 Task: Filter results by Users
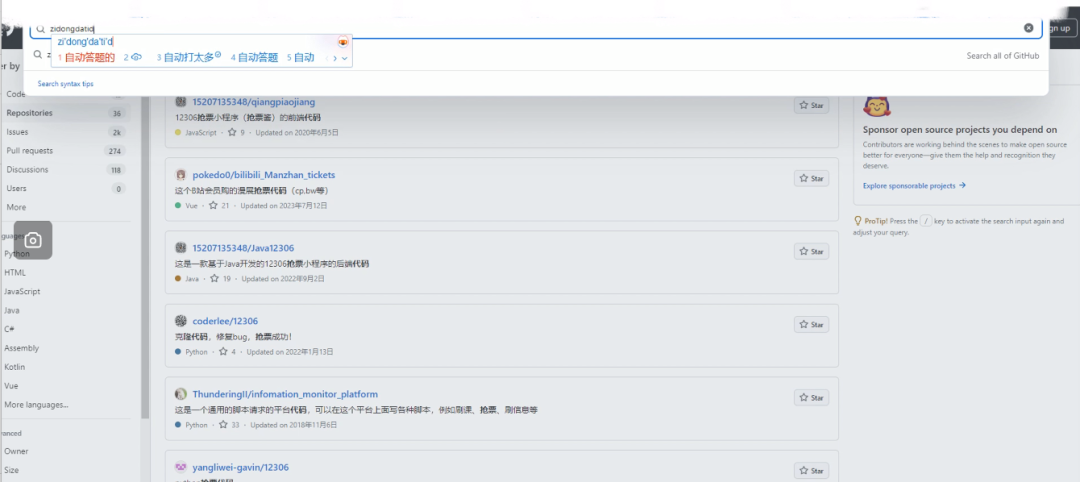coord(65,188)
